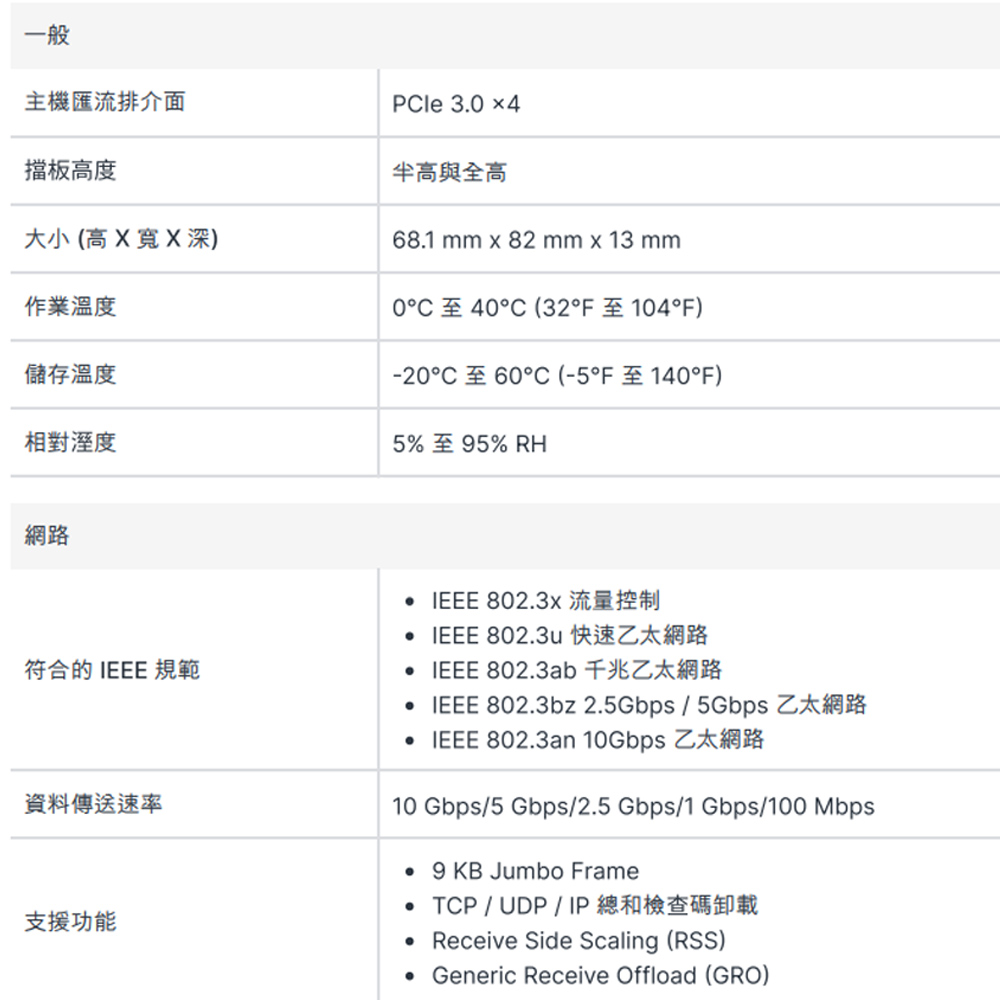Screen dimensions: 1000x1000
Task: Select the IEEE 802.3an 10Gbps list item
Action: coord(597,740)
